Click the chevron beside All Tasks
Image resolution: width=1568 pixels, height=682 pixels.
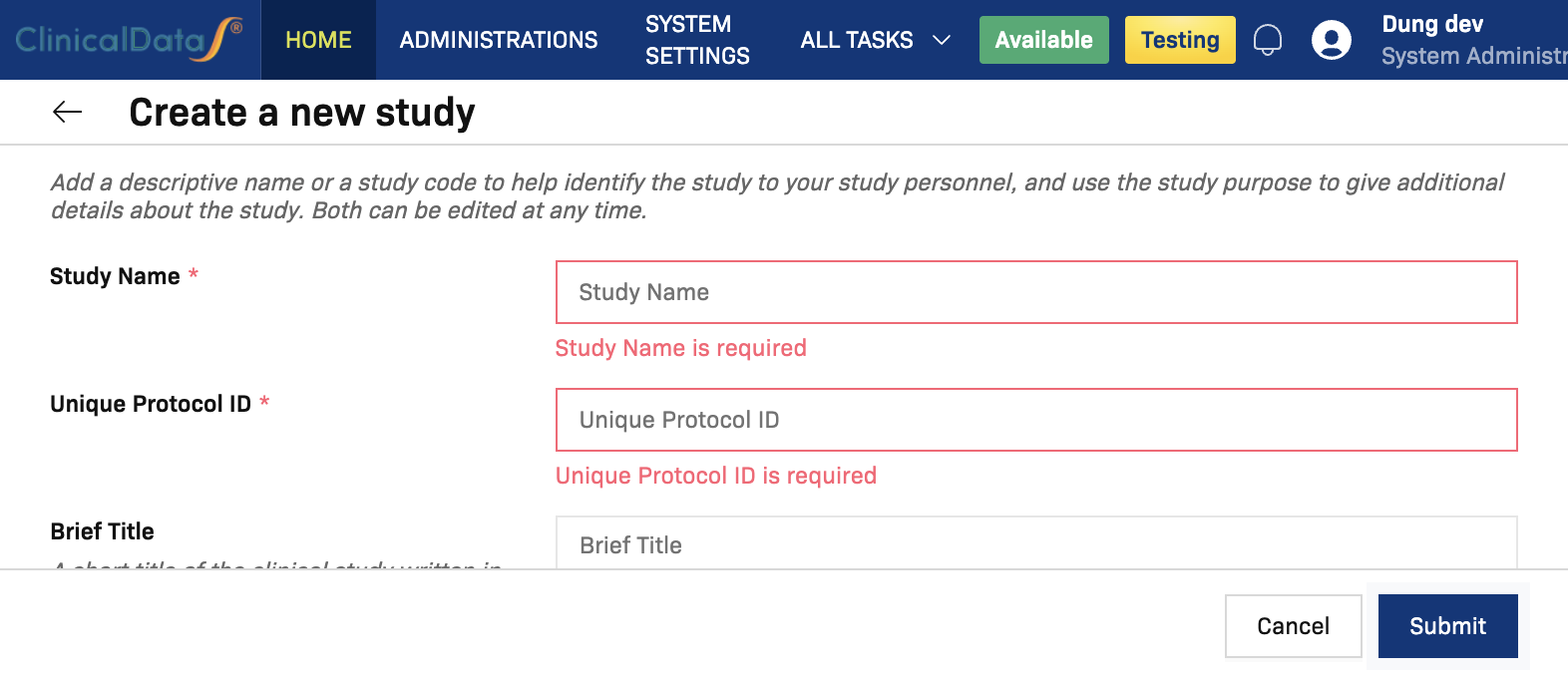click(x=940, y=41)
